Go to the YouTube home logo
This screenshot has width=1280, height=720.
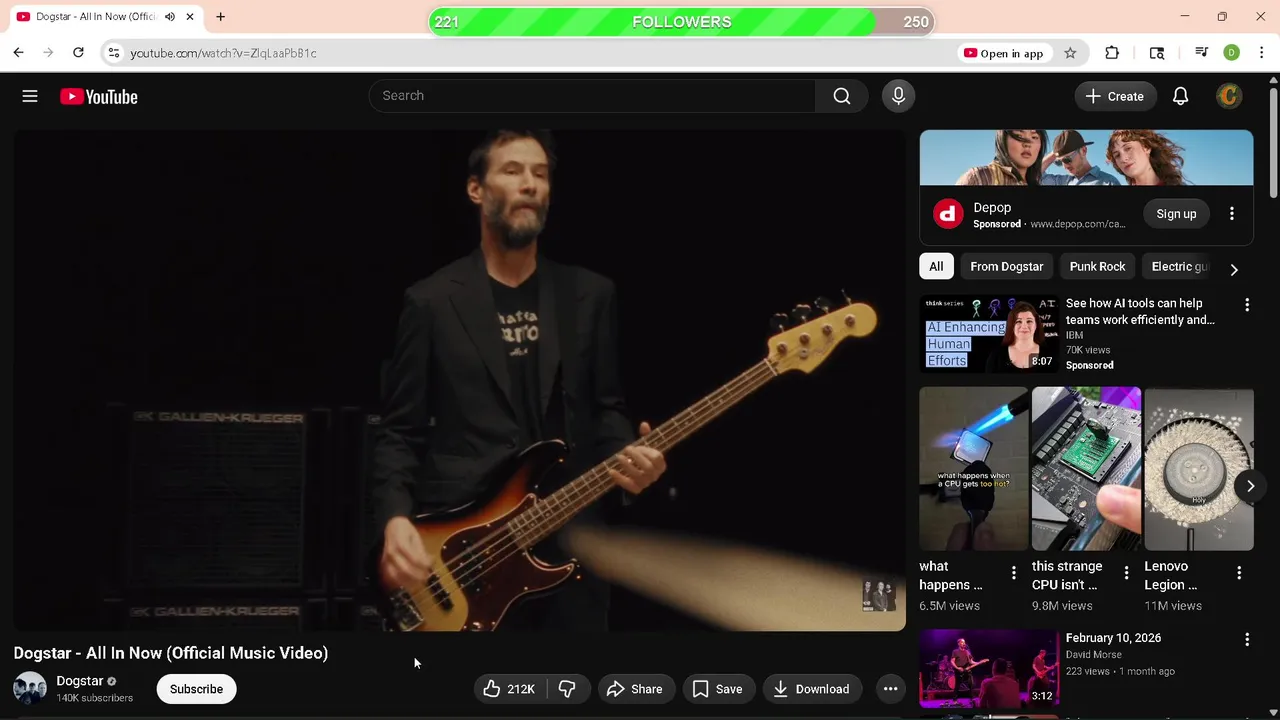coord(99,96)
